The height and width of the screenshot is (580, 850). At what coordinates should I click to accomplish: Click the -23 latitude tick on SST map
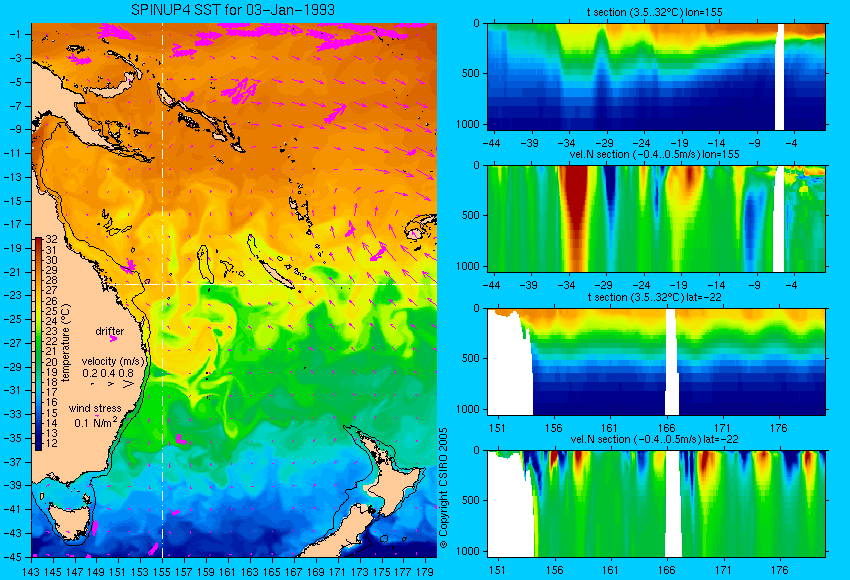pyautogui.click(x=14, y=295)
